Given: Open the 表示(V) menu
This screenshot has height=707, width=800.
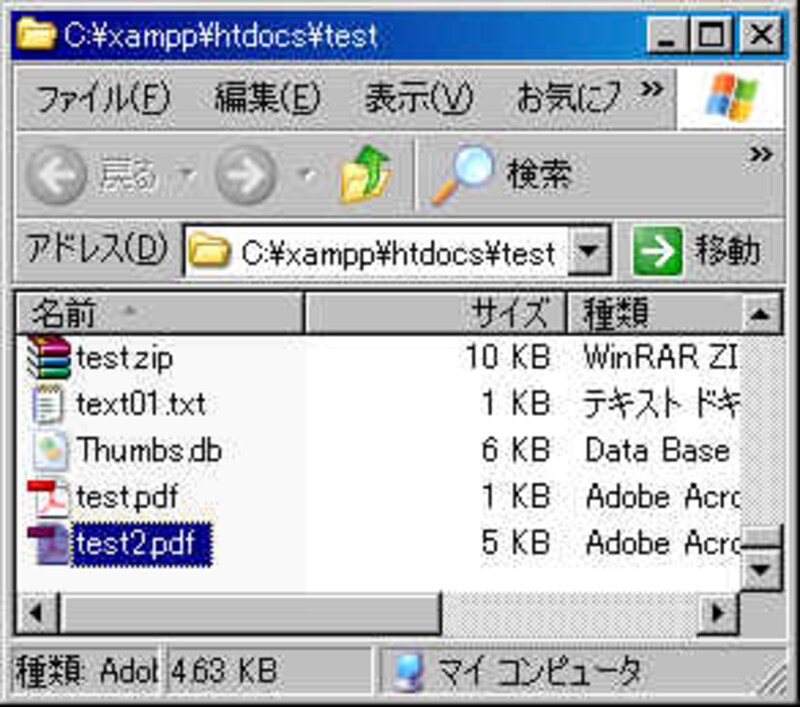Looking at the screenshot, I should pyautogui.click(x=418, y=97).
